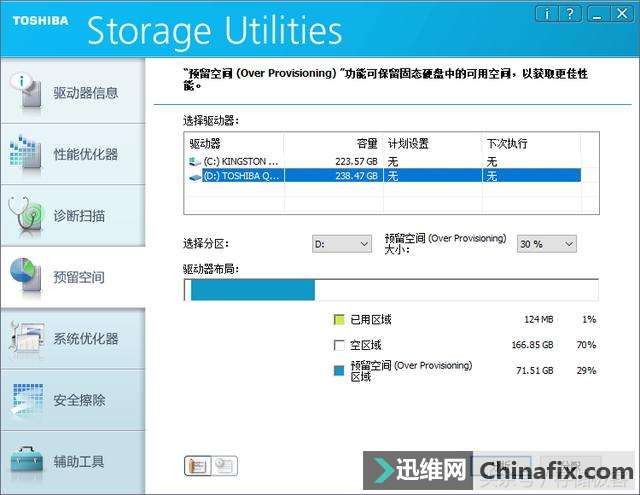Expand the 选择分区 D: partition dropdown
Image resolution: width=640 pixels, height=495 pixels.
[342, 244]
